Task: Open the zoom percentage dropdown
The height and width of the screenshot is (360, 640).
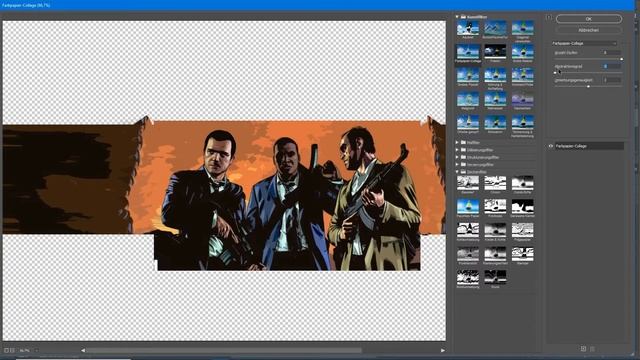Action: click(37, 350)
